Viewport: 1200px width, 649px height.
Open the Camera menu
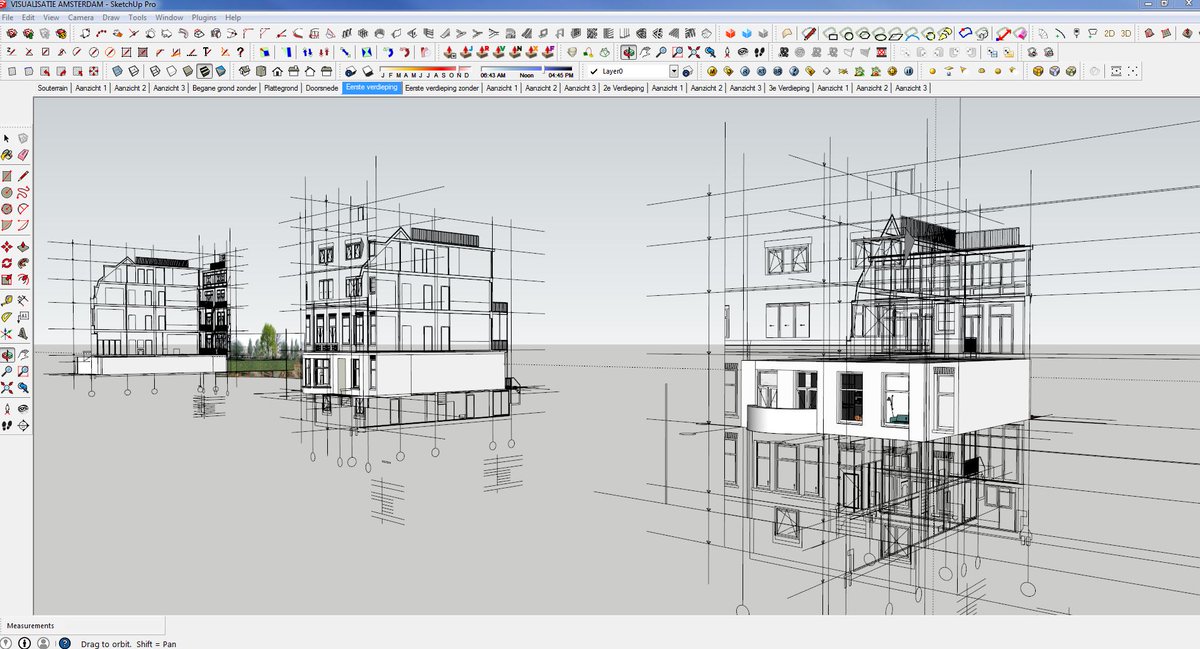tap(80, 18)
